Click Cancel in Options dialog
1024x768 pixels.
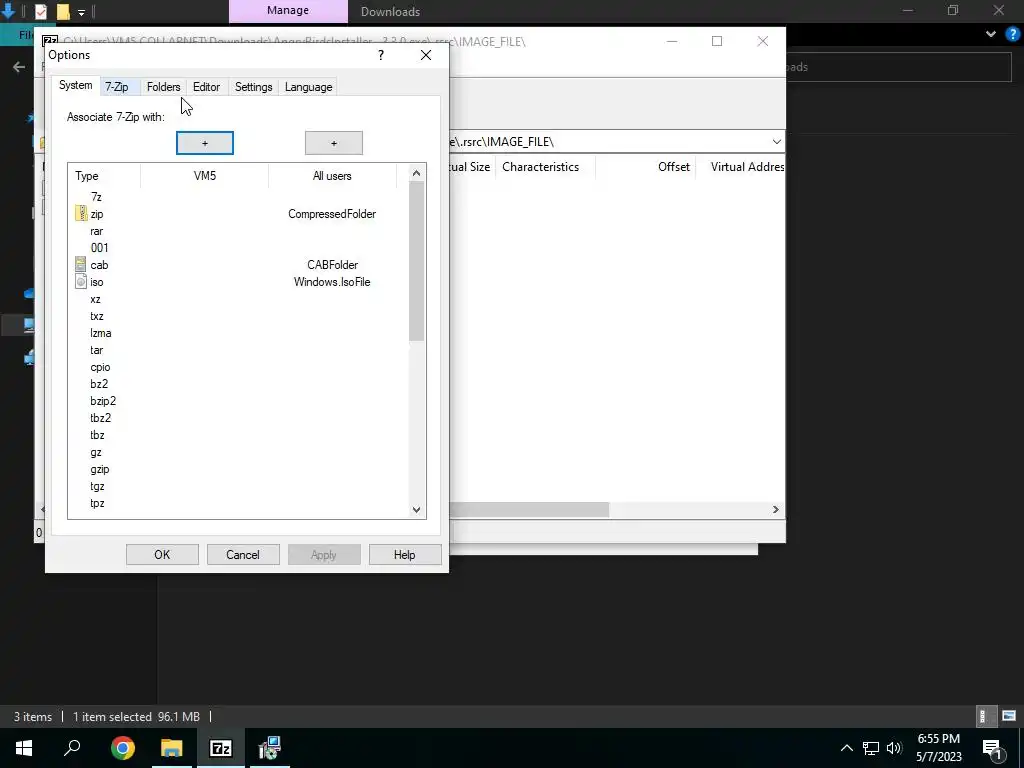[243, 554]
